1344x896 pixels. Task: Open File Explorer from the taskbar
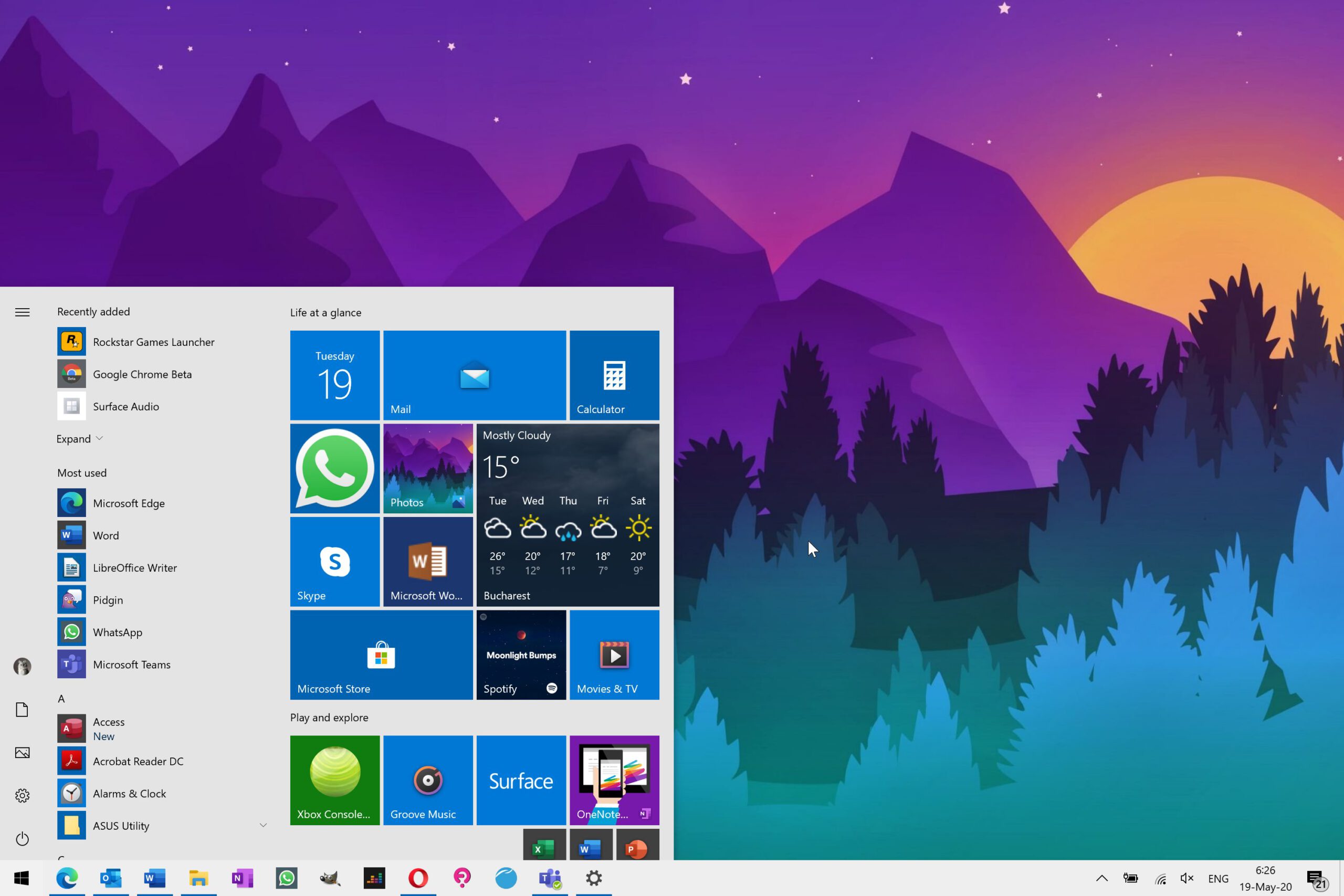pyautogui.click(x=199, y=878)
